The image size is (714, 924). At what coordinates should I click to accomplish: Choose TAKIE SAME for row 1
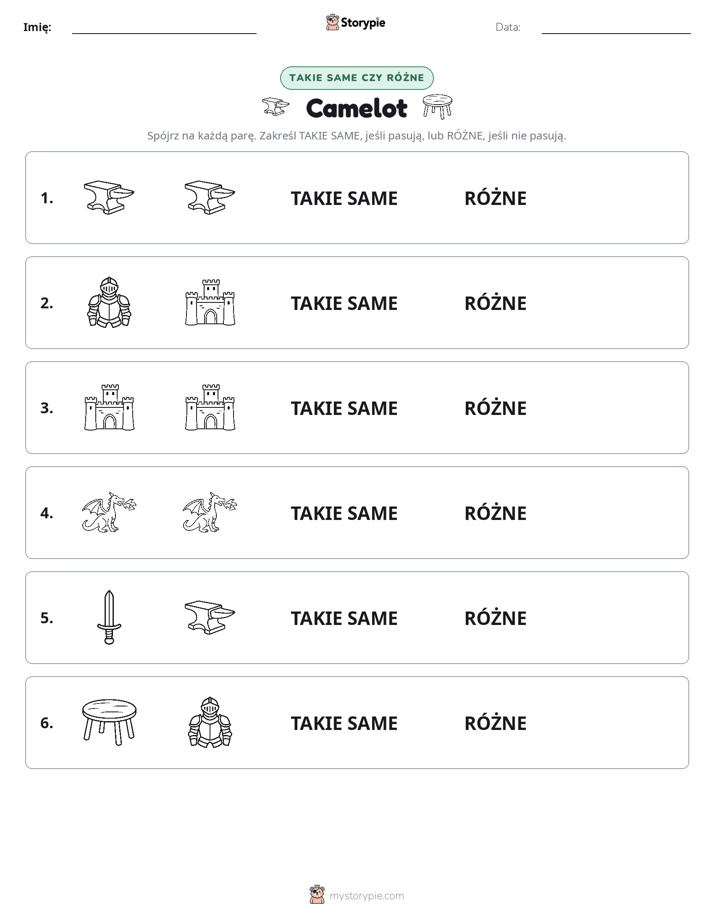click(344, 199)
